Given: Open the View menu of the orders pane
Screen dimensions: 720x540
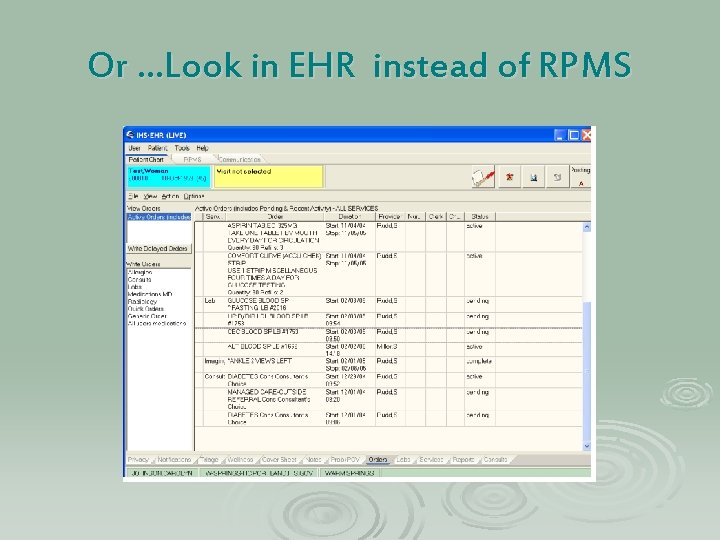Looking at the screenshot, I should coord(150,196).
